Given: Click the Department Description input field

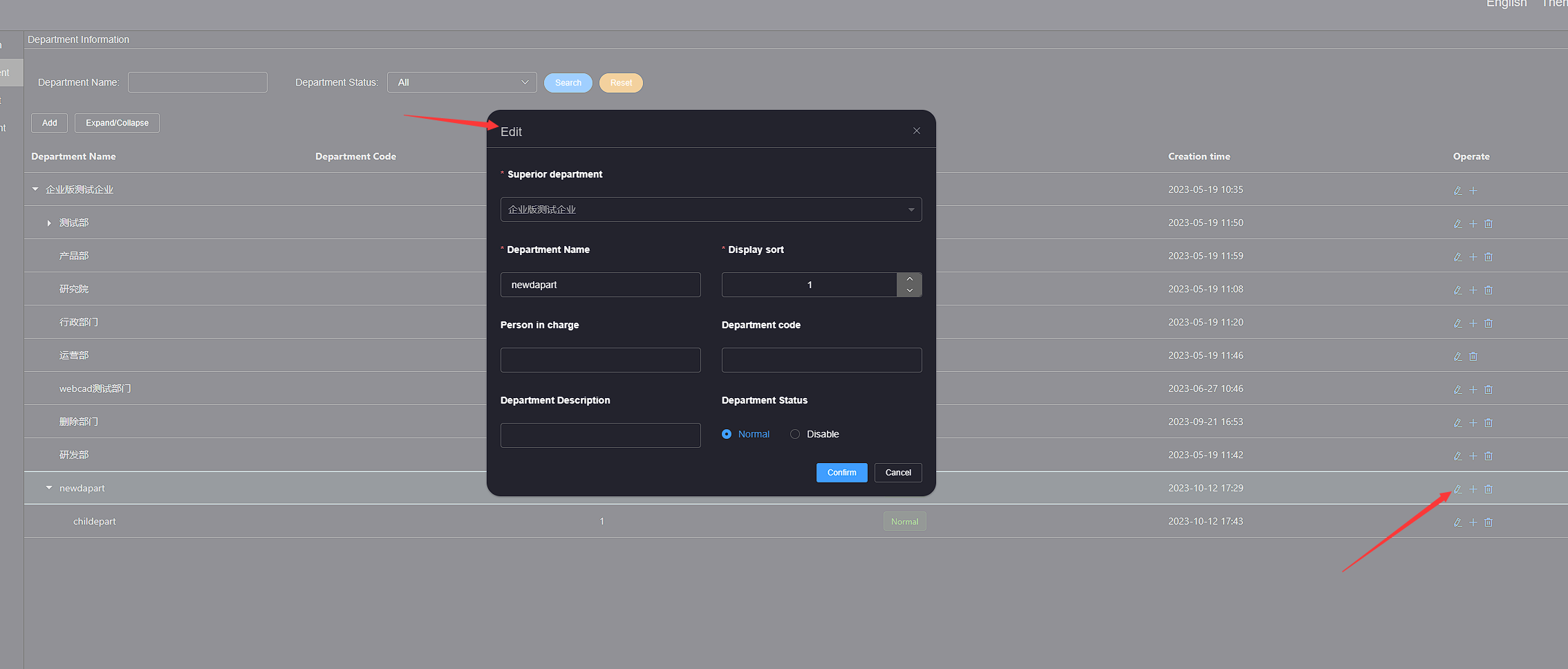Looking at the screenshot, I should pyautogui.click(x=600, y=435).
